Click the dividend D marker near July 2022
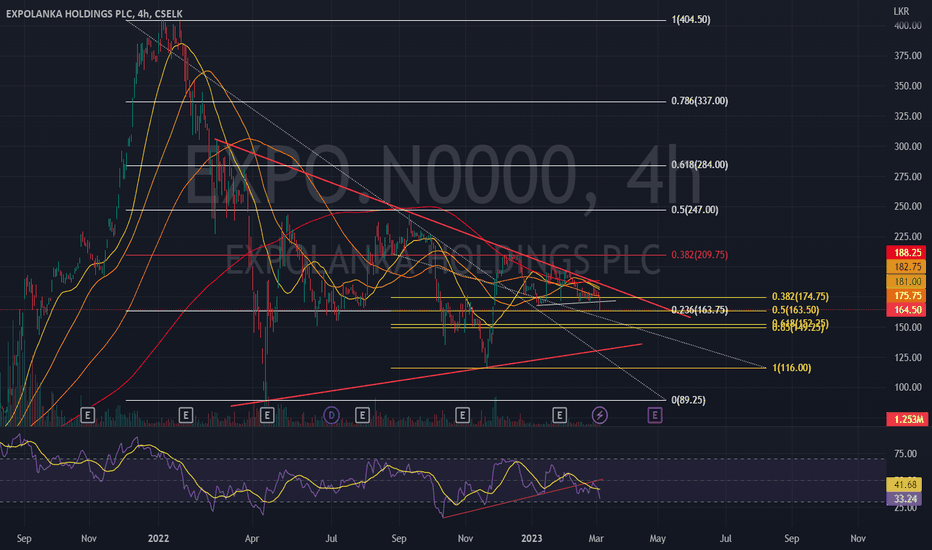 point(332,415)
